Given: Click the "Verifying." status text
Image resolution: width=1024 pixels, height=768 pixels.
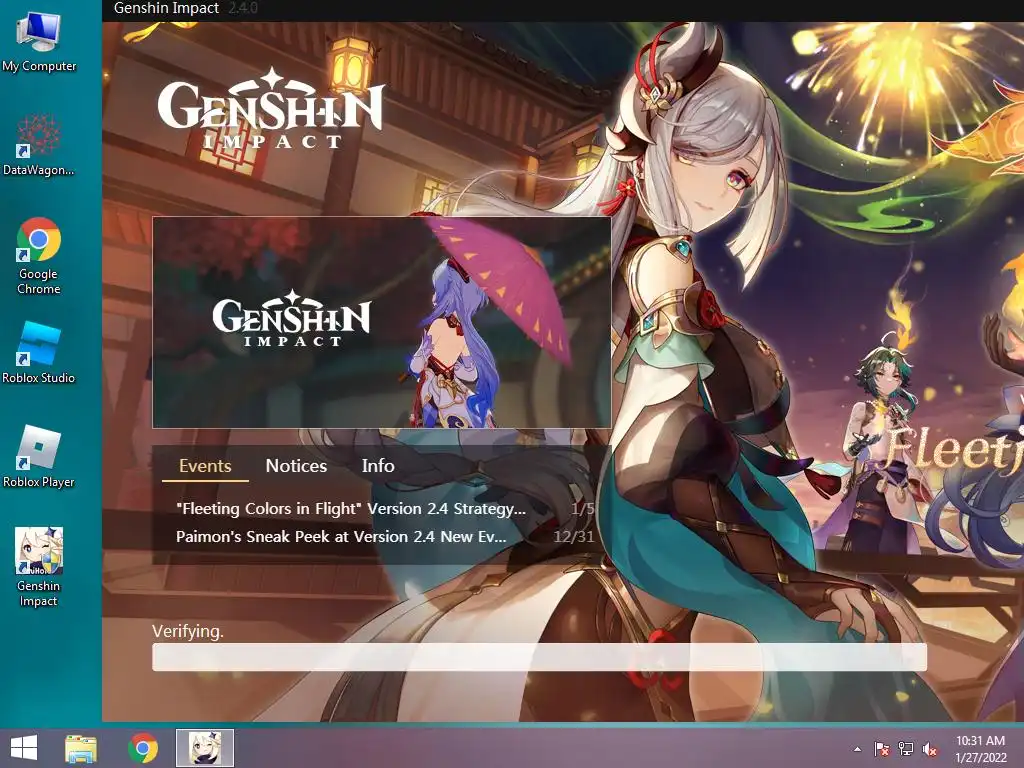Looking at the screenshot, I should 187,631.
